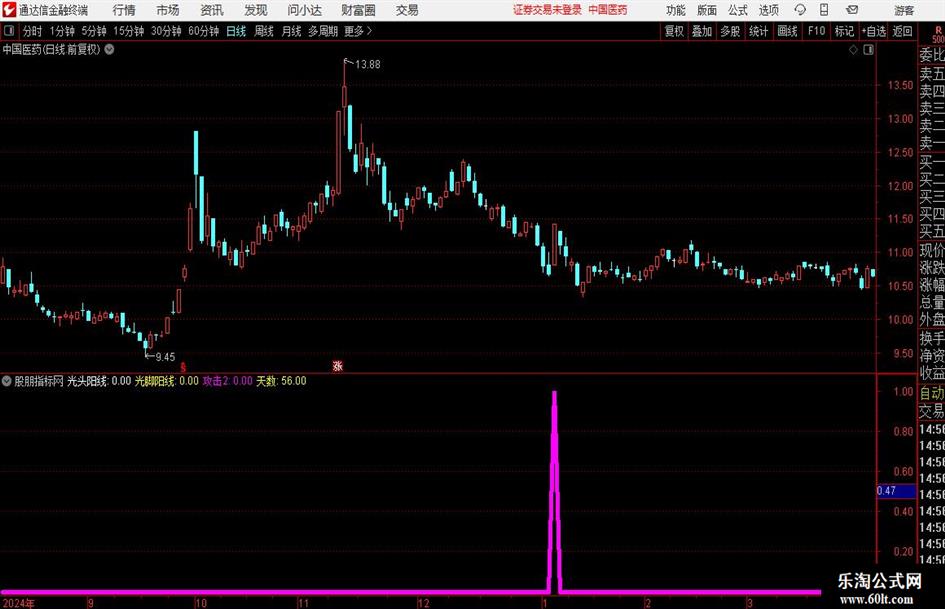Add stock with +自选 button
Image resolution: width=945 pixels, height=609 pixels.
pos(873,31)
